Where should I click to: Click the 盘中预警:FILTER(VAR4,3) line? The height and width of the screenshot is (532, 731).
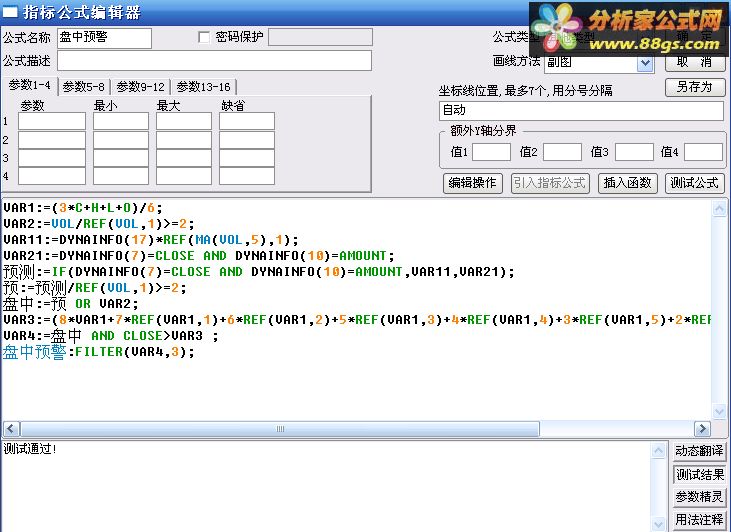(x=98, y=352)
